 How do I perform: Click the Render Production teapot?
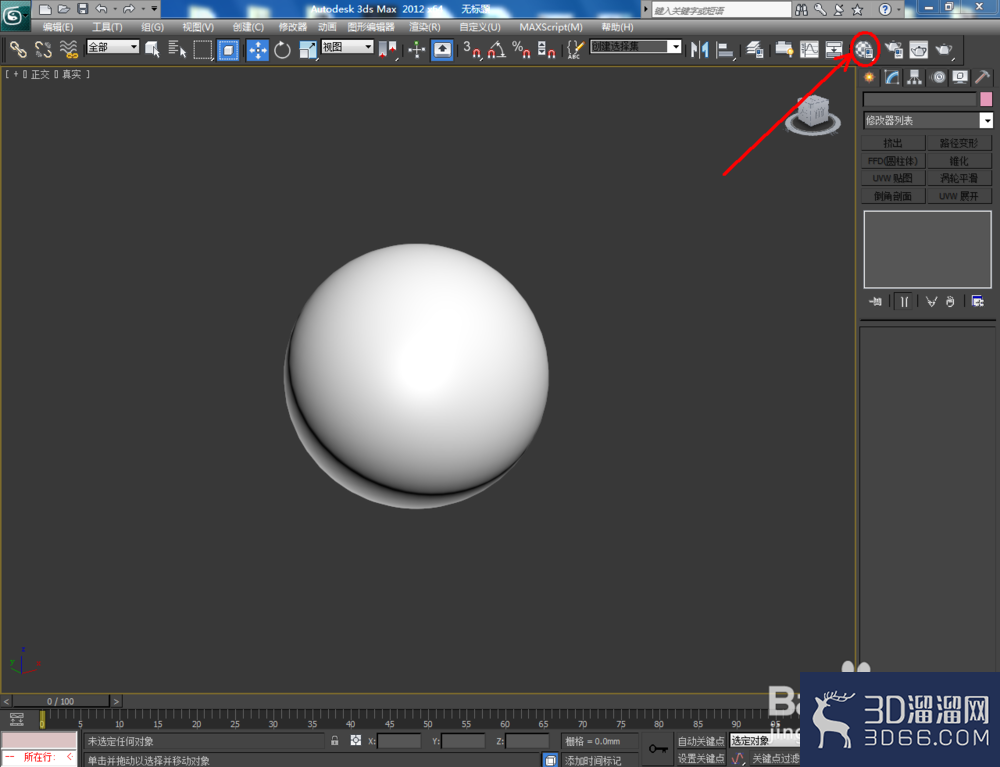pos(944,49)
